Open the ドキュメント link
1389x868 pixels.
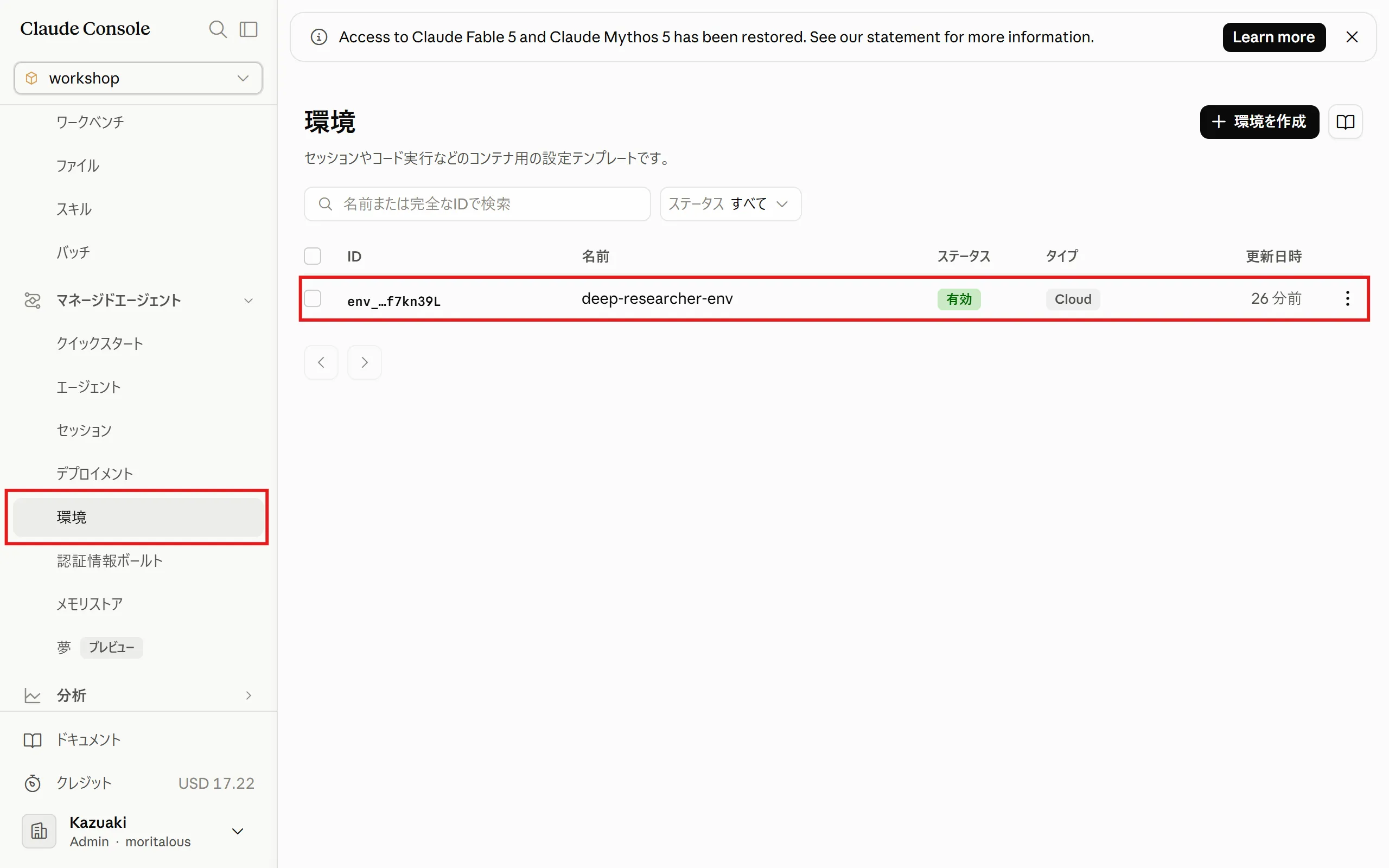click(x=88, y=740)
